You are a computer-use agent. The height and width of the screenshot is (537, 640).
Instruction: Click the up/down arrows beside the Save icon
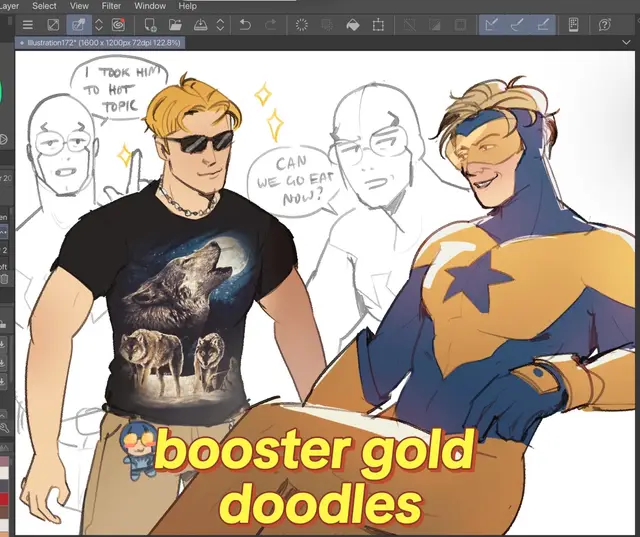pyautogui.click(x=220, y=25)
